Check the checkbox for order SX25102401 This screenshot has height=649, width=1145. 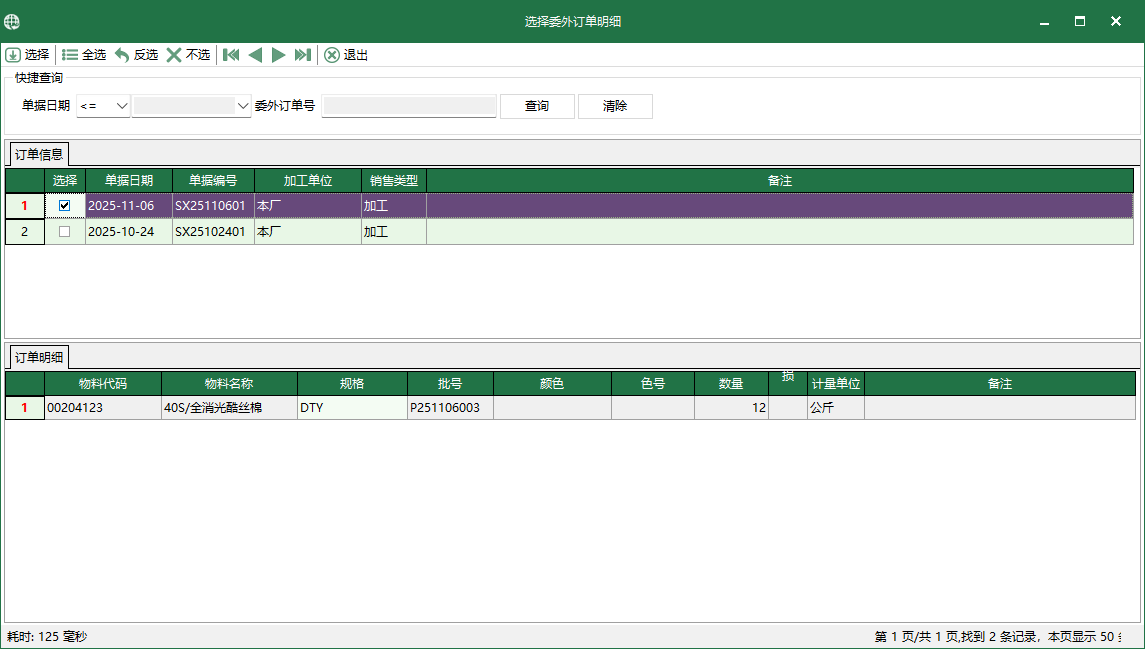[x=65, y=231]
